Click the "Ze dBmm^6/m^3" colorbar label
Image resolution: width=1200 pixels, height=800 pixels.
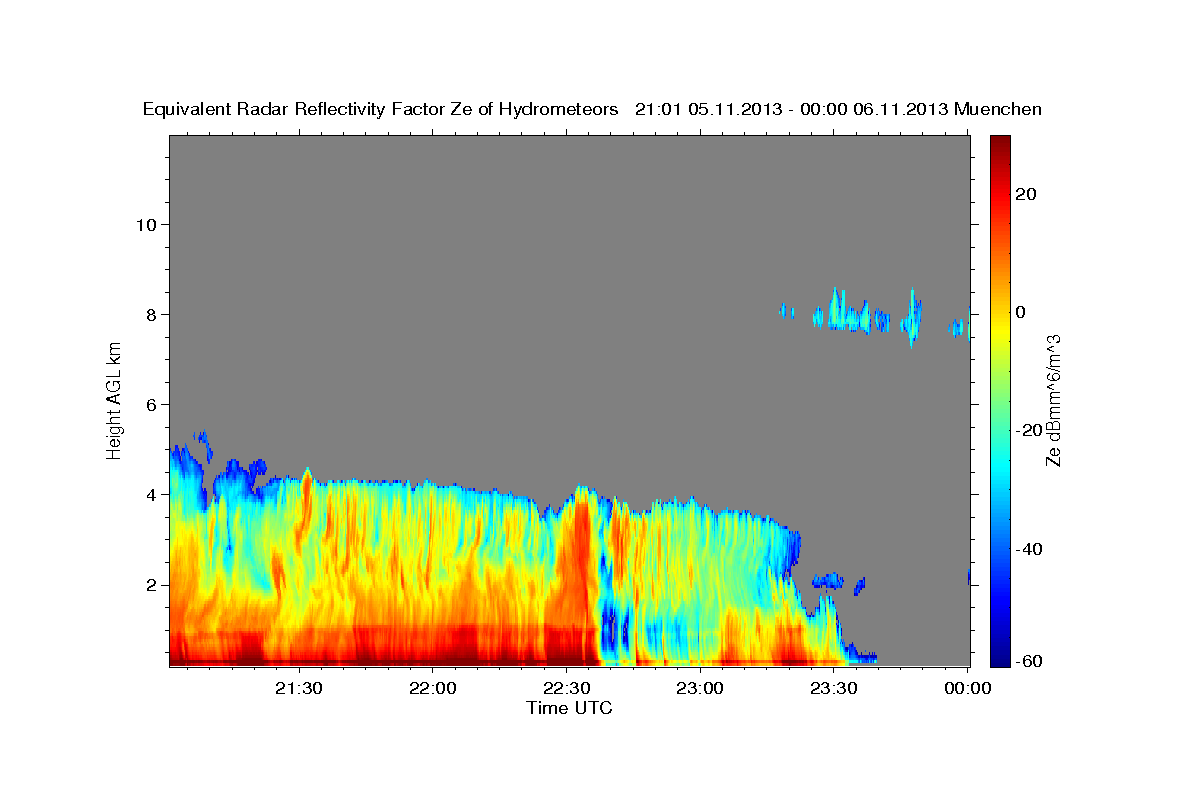click(x=1052, y=400)
